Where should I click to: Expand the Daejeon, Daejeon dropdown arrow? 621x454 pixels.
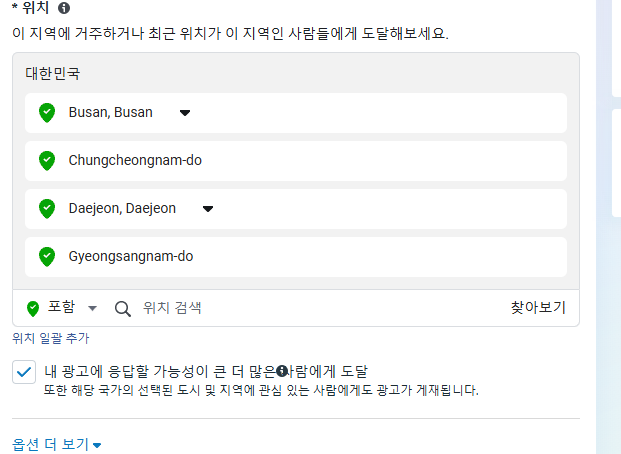[208, 209]
